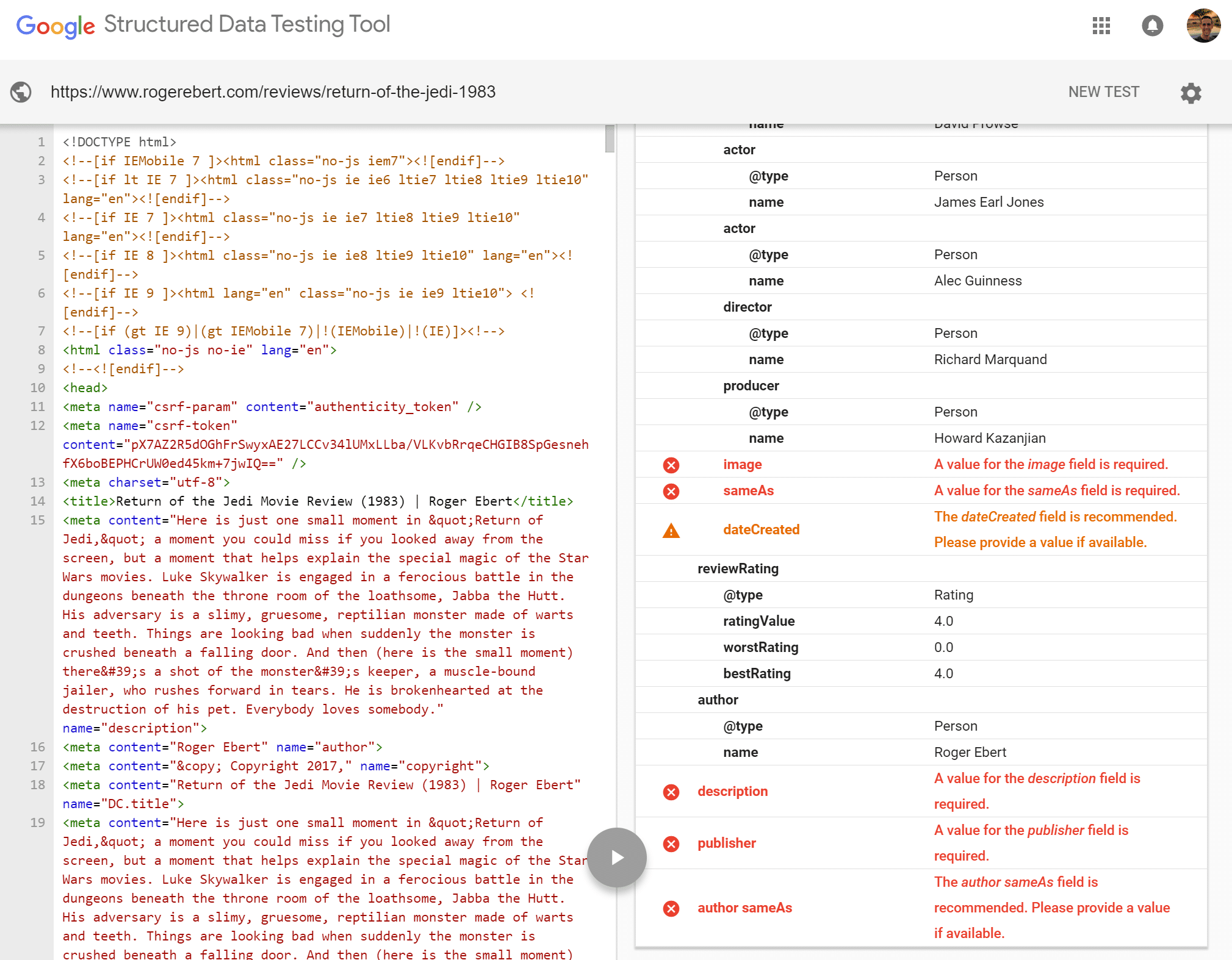Click the error icon next to sameAs
This screenshot has height=960, width=1232.
click(671, 492)
